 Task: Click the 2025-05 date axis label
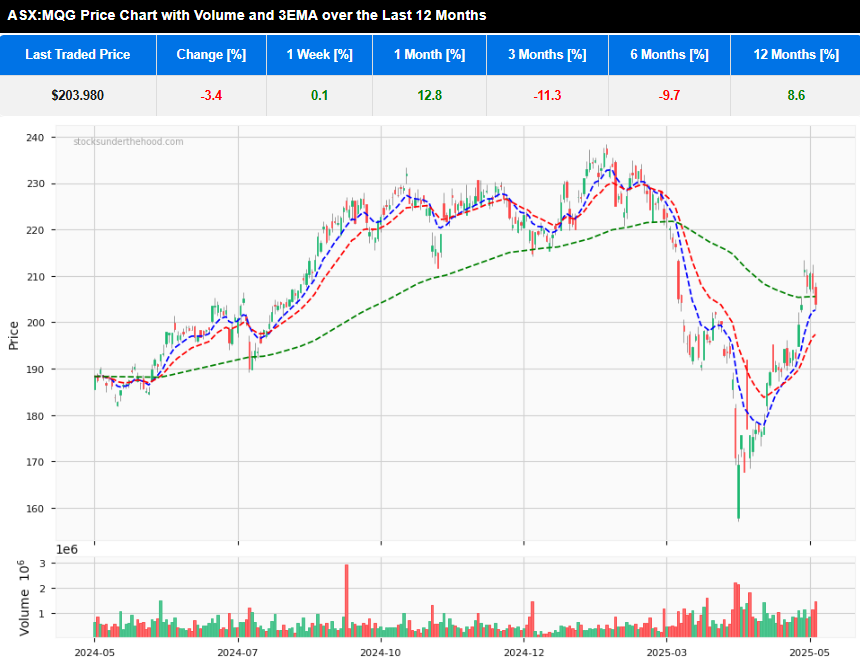coord(810,652)
